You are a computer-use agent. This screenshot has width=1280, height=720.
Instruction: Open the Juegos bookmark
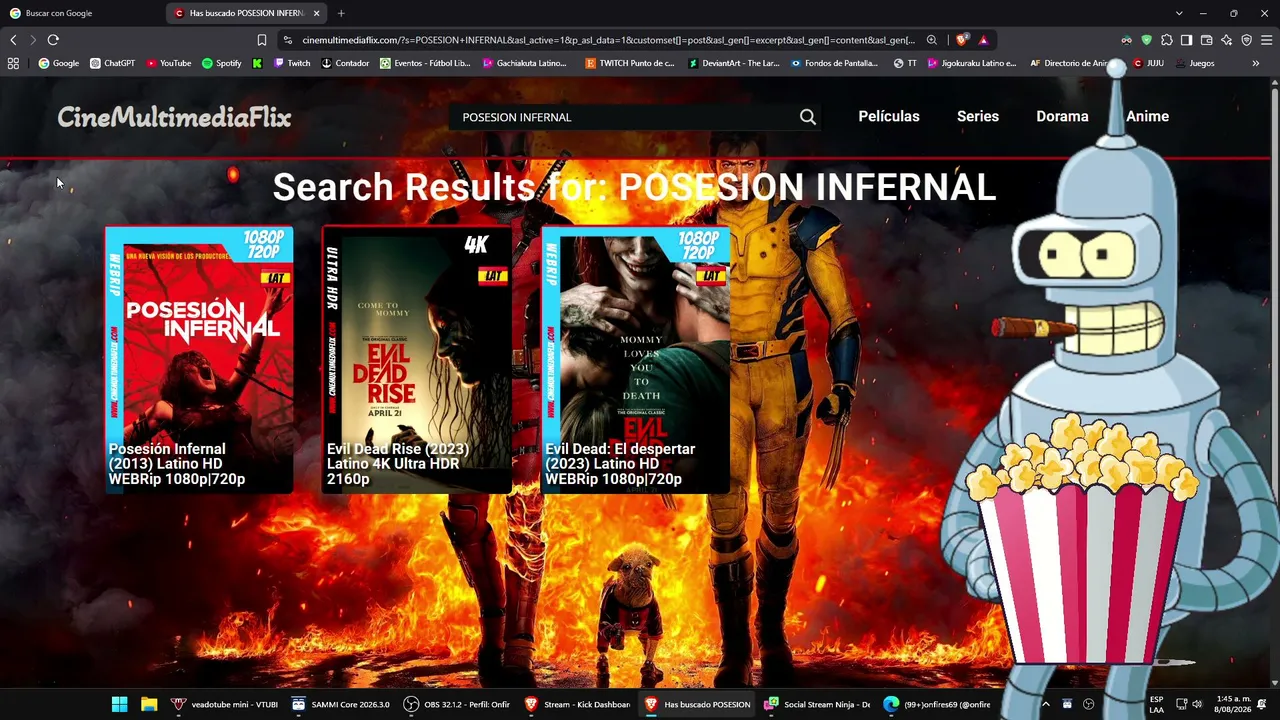coord(1195,63)
